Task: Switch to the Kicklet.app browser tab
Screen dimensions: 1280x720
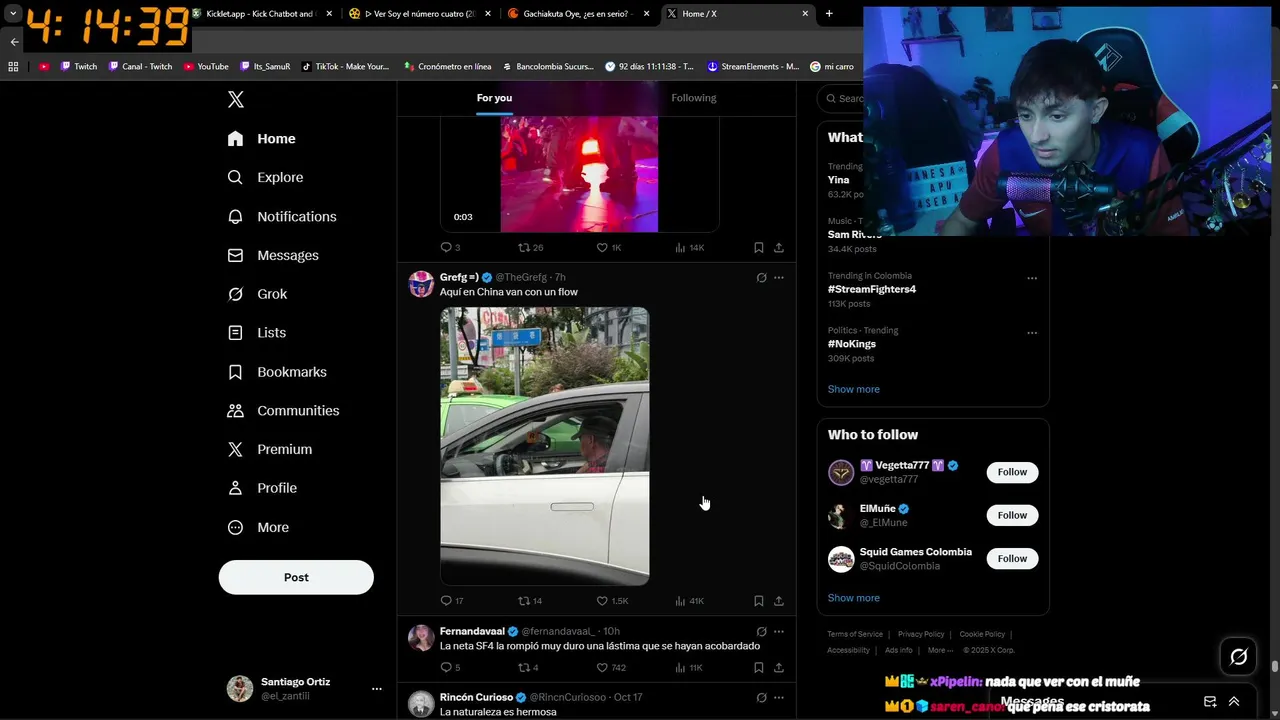Action: [260, 14]
